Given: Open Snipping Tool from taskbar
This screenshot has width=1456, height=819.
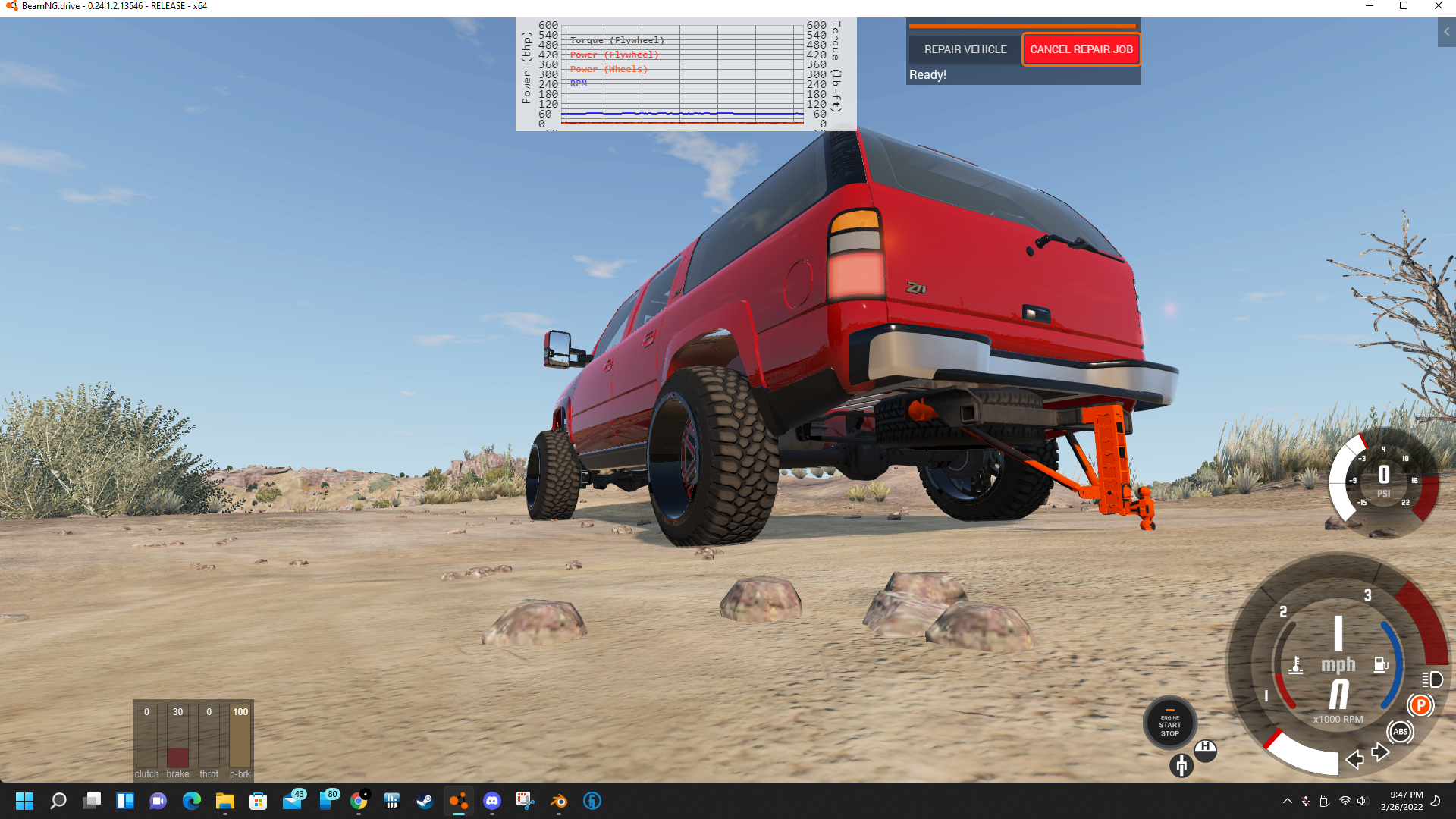Looking at the screenshot, I should click(525, 801).
